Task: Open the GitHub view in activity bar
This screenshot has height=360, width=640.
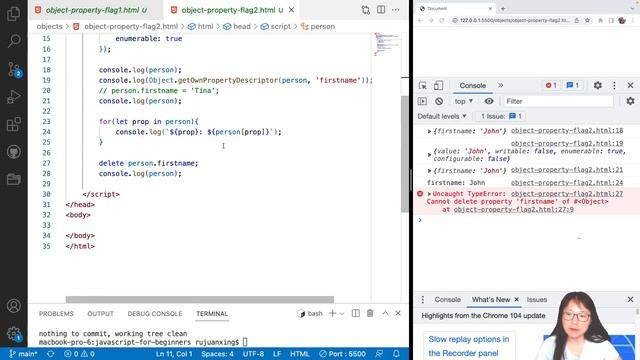Action: [x=13, y=152]
